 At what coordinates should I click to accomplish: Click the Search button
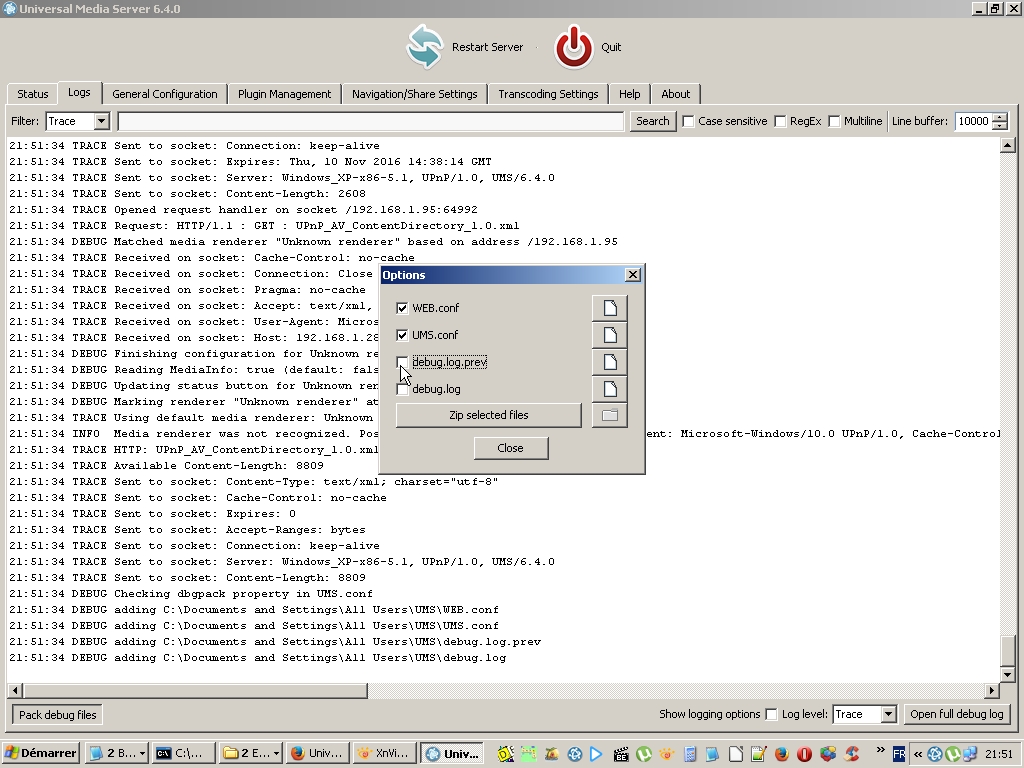tap(652, 121)
